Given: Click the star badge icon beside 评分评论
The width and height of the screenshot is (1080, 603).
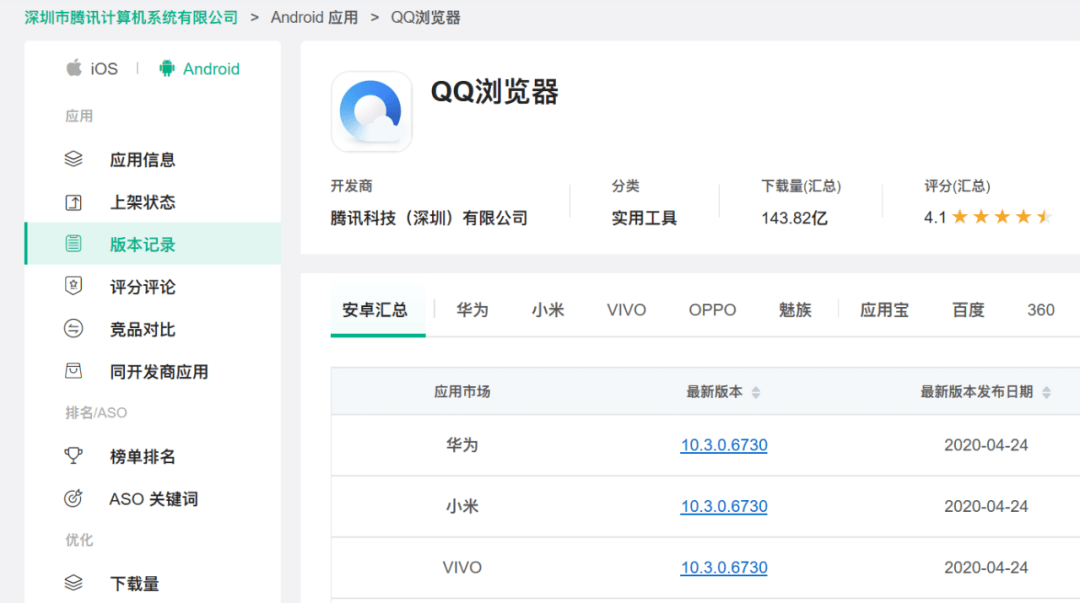Looking at the screenshot, I should tap(74, 286).
